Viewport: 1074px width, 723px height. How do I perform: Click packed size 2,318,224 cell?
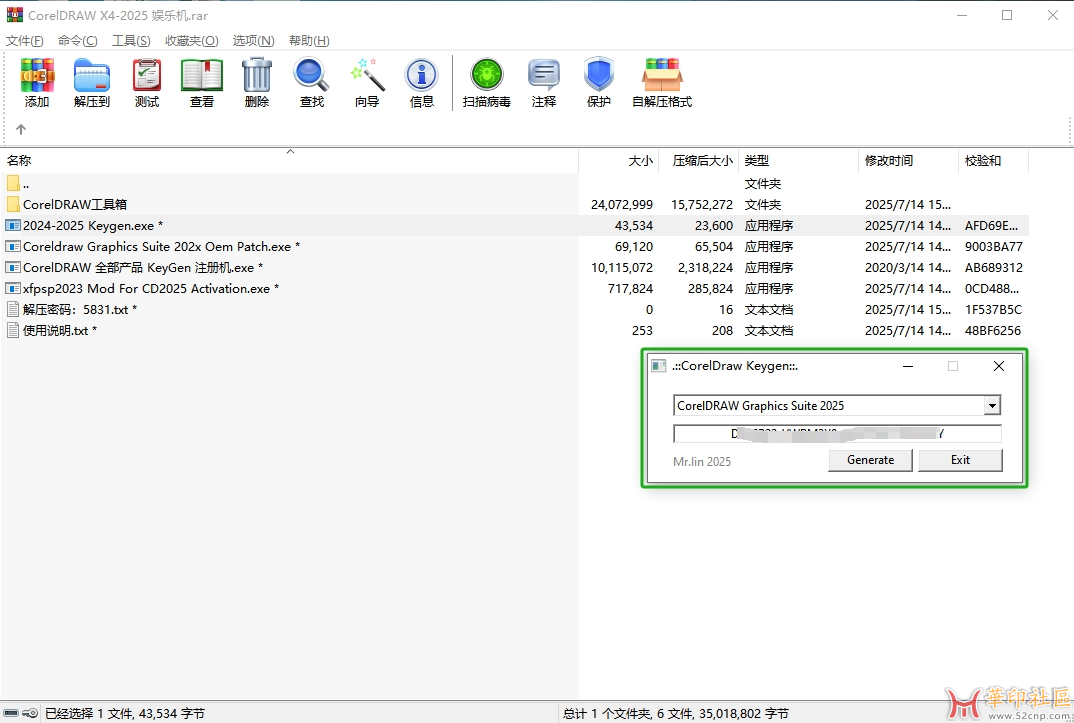[x=705, y=268]
